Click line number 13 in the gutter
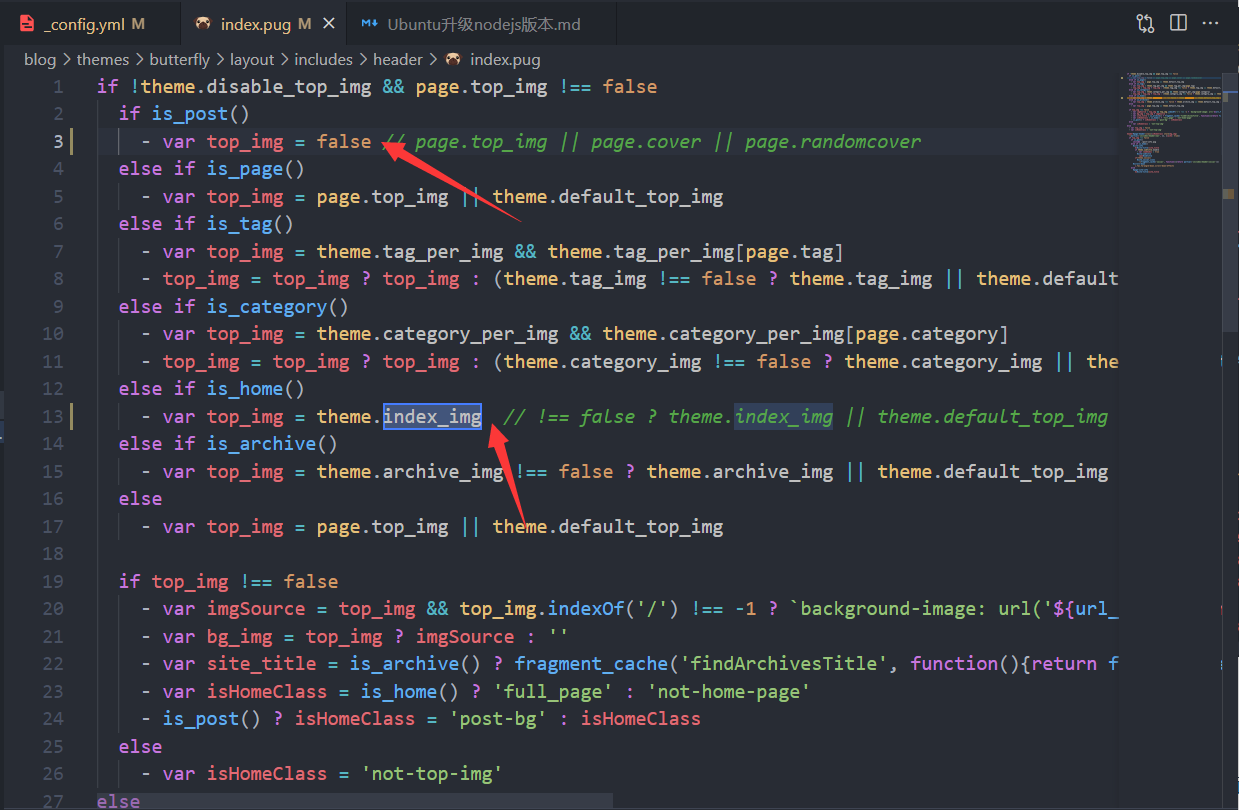 53,416
